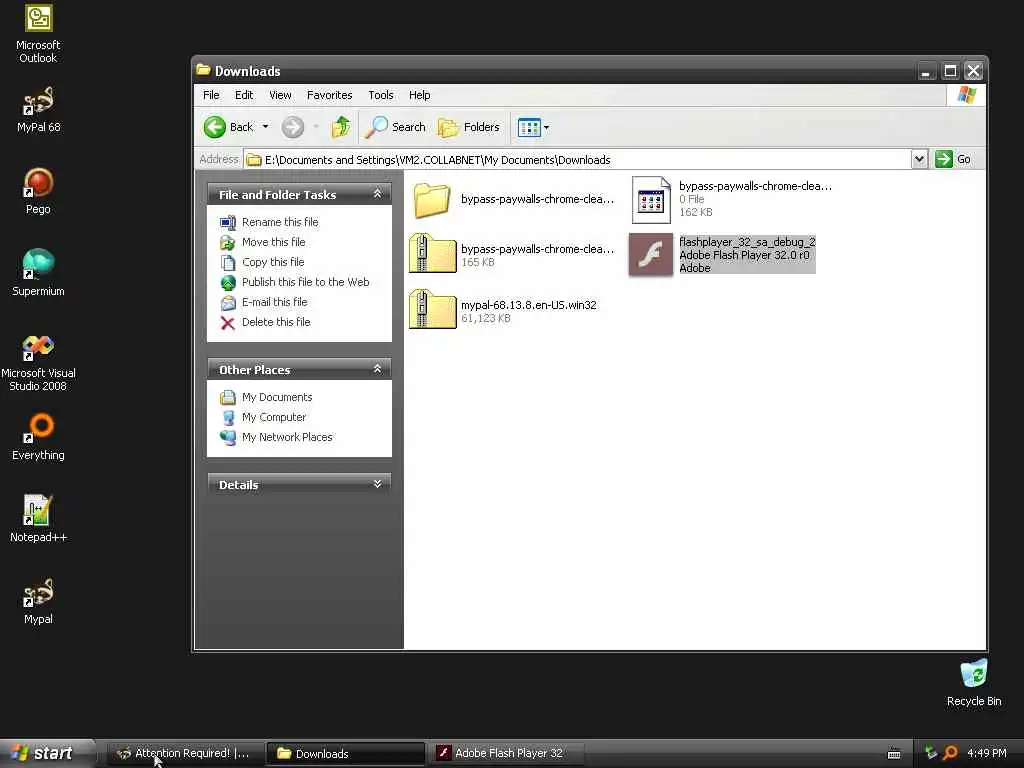Collapse the Other Places panel
1024x768 pixels.
(377, 369)
